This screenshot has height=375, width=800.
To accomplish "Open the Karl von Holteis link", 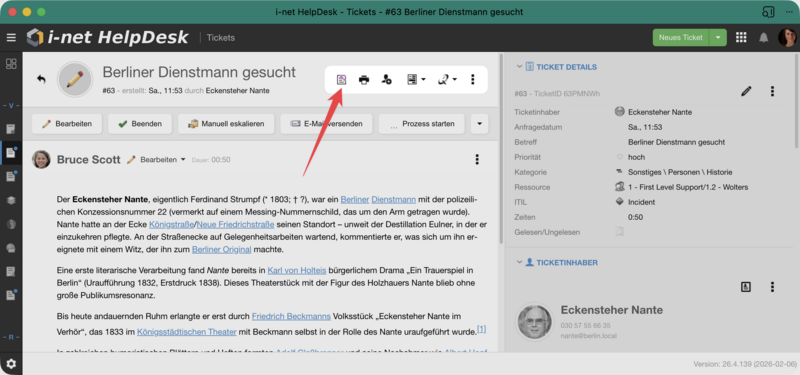I will pyautogui.click(x=297, y=270).
